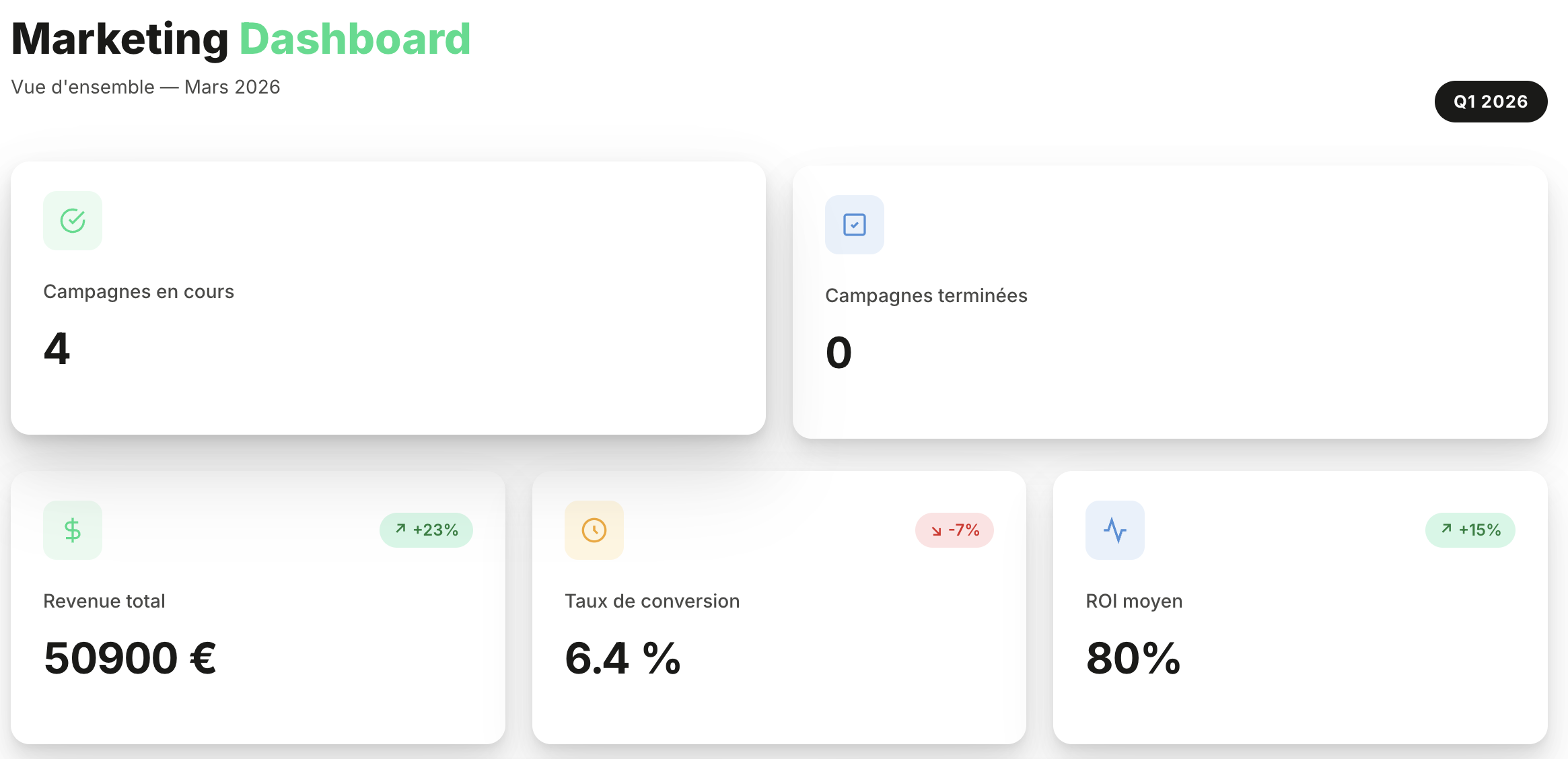Click the green check-circle icon for Campagnes en cours
The width and height of the screenshot is (1568, 759).
[73, 221]
